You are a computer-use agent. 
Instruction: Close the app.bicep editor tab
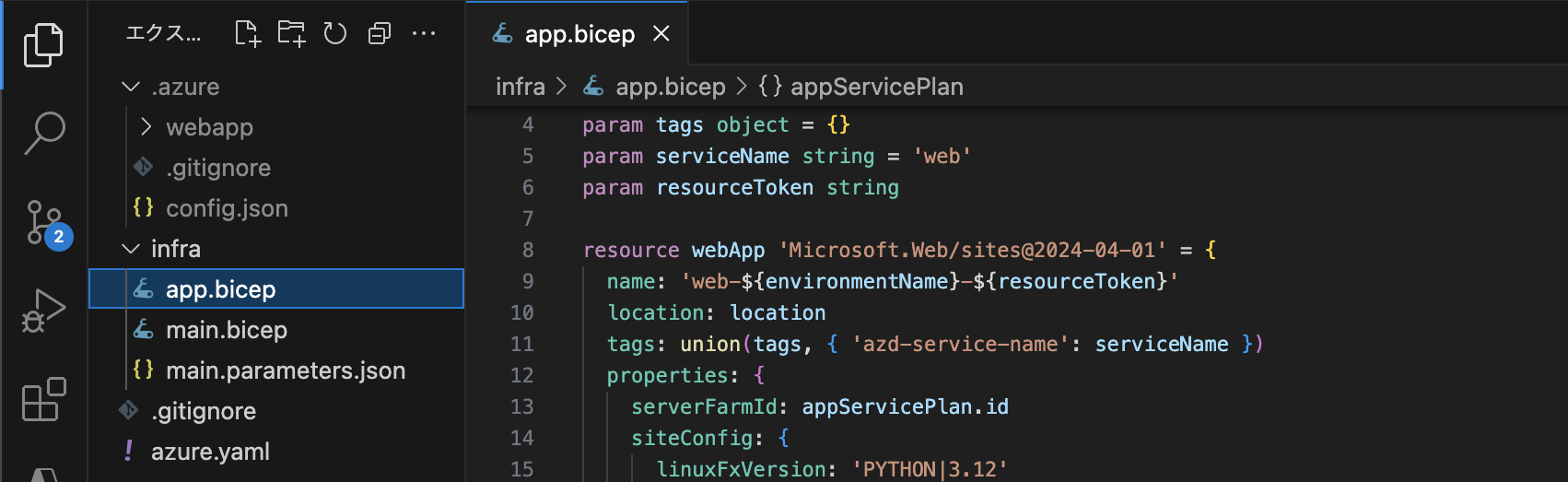[x=661, y=34]
